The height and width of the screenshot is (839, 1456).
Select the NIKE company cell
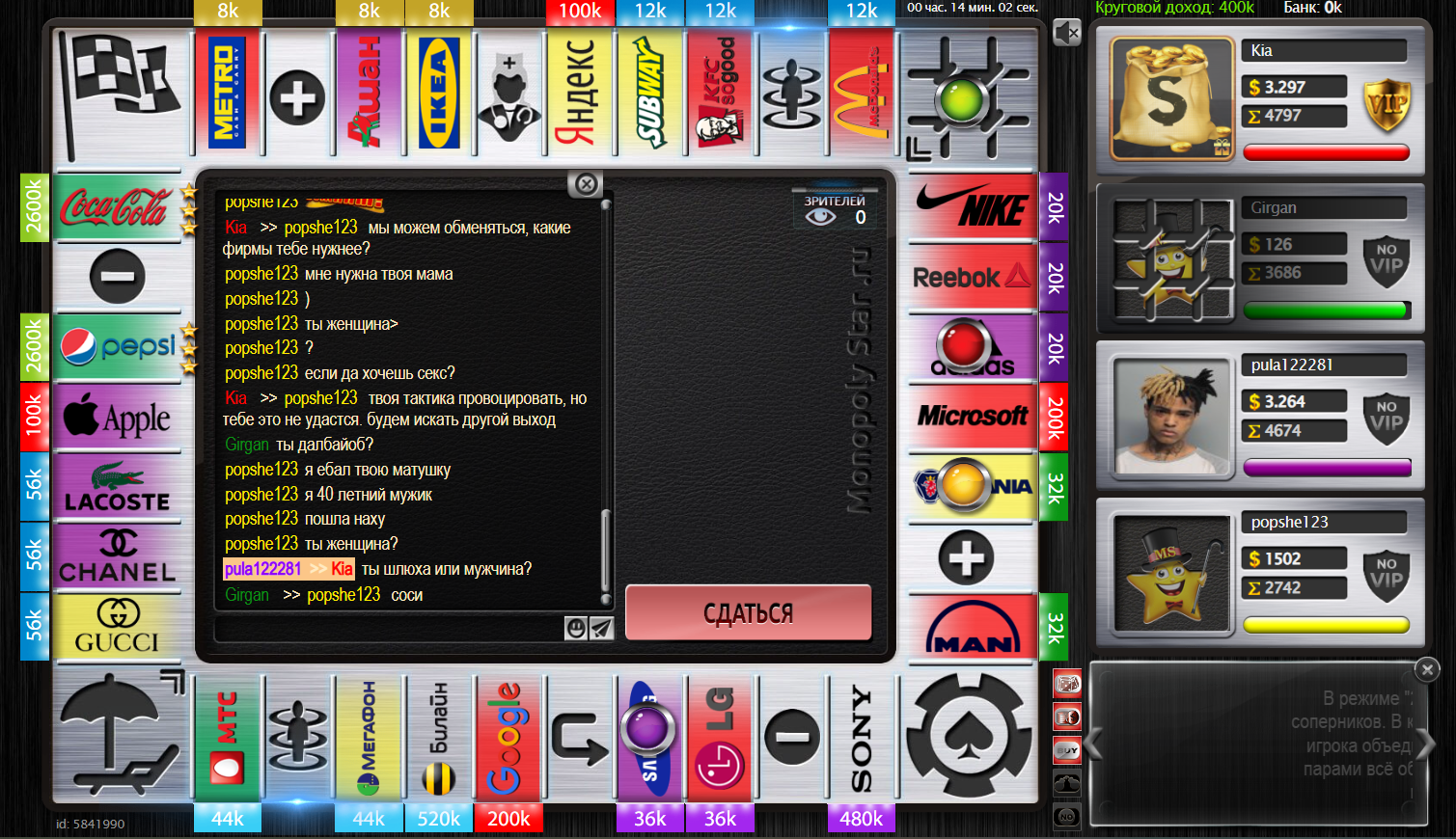click(973, 207)
